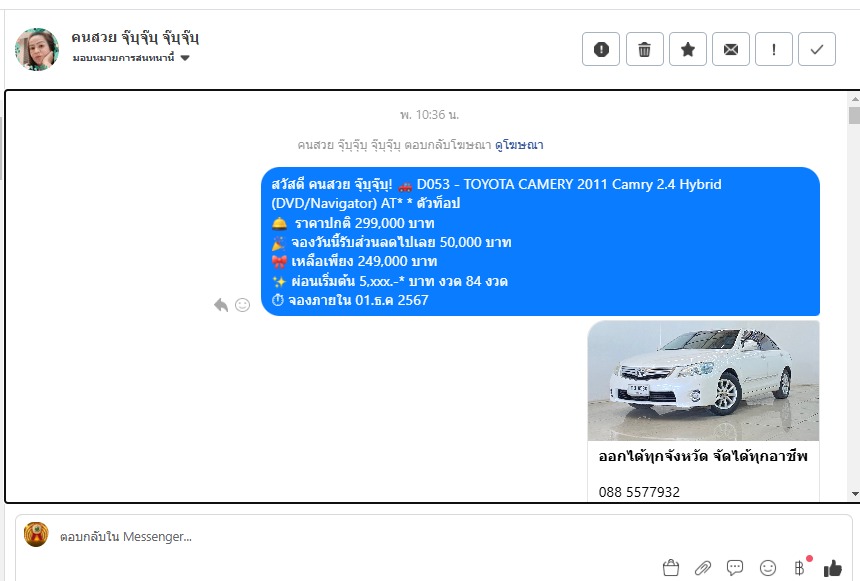Image resolution: width=860 pixels, height=581 pixels.
Task: Click label มอบหมายการสนทนานี้ under the name
Action: click(123, 58)
